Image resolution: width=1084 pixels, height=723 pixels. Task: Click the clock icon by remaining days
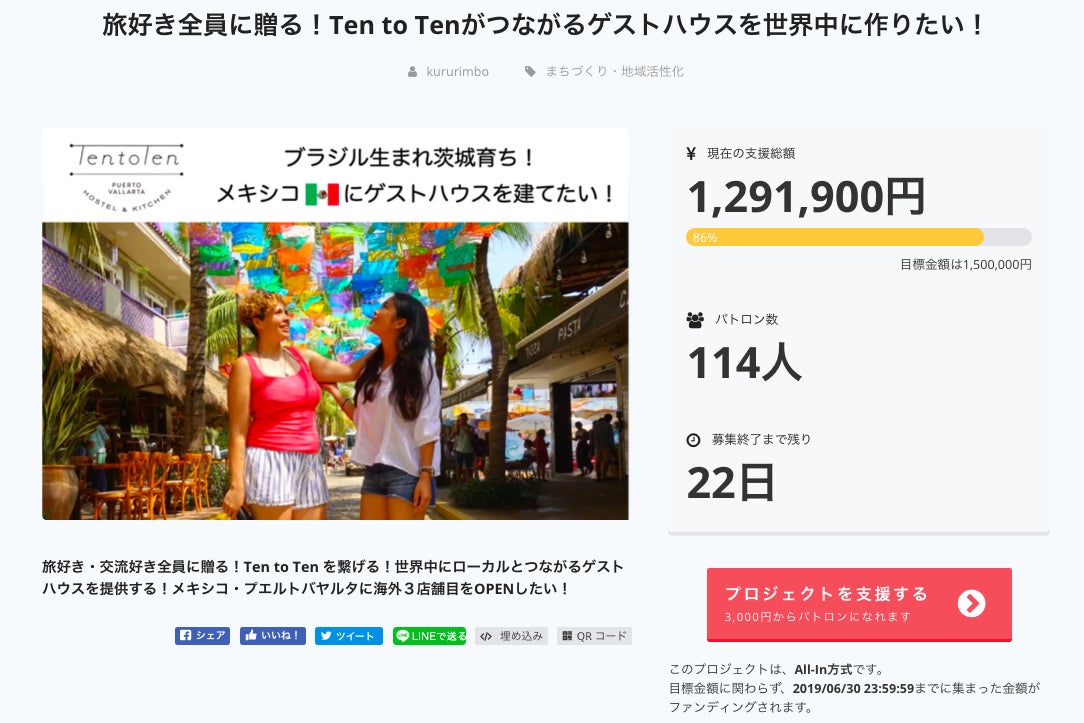click(693, 440)
